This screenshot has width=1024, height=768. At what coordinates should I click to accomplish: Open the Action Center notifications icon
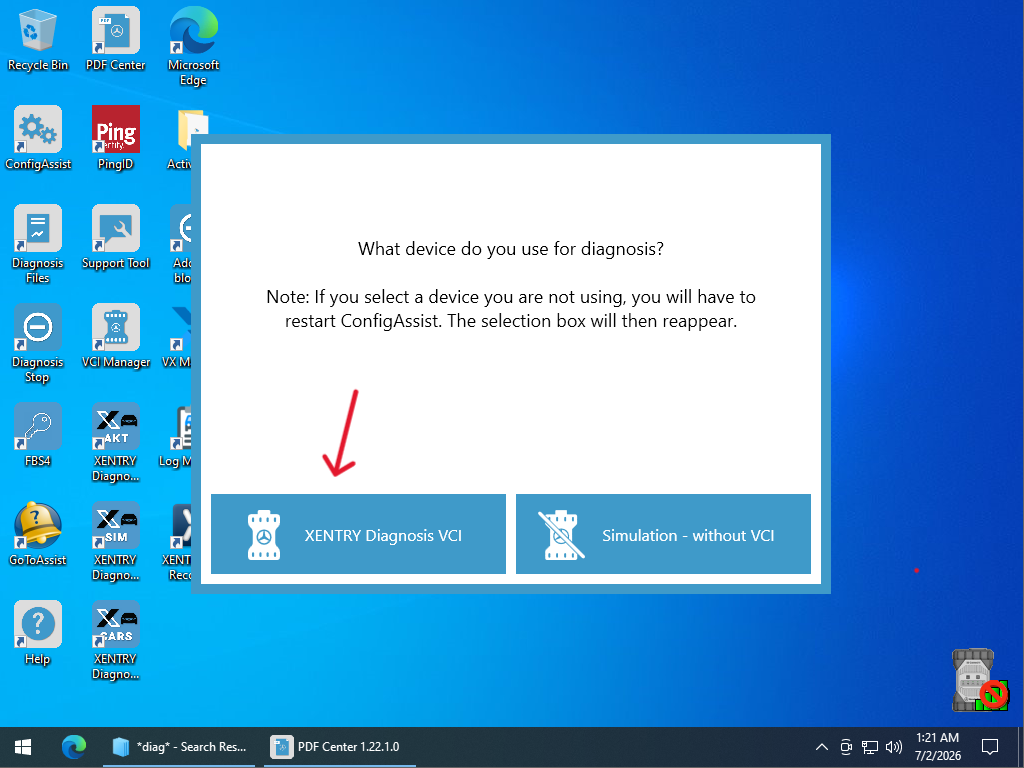pyautogui.click(x=990, y=746)
